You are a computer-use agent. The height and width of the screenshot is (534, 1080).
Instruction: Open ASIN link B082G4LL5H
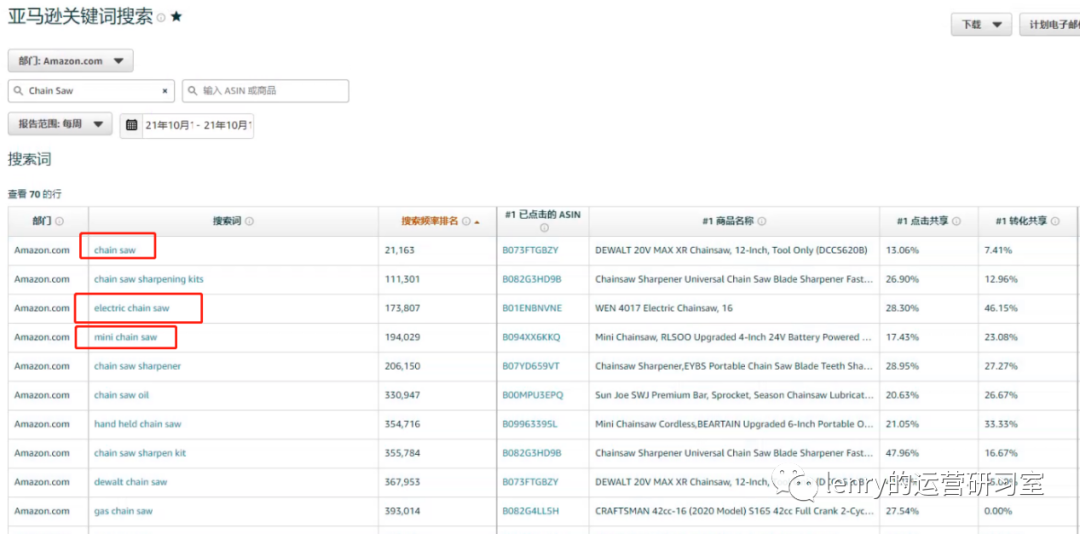click(530, 511)
